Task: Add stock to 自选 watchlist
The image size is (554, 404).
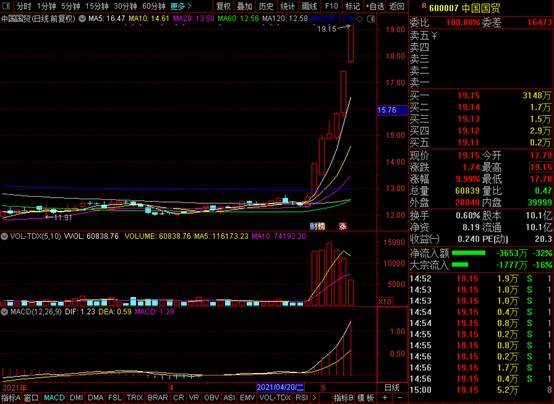Action: pos(375,6)
